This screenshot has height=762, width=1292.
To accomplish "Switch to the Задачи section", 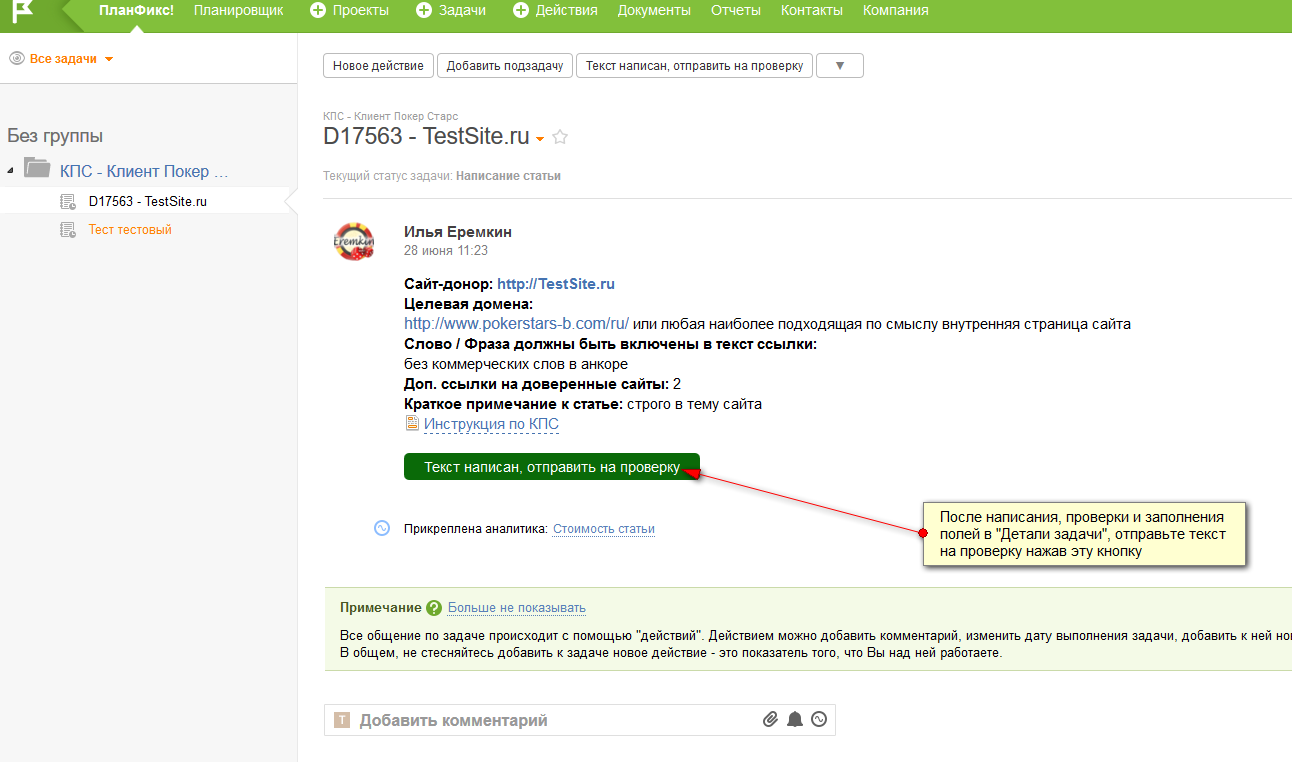I will 462,10.
